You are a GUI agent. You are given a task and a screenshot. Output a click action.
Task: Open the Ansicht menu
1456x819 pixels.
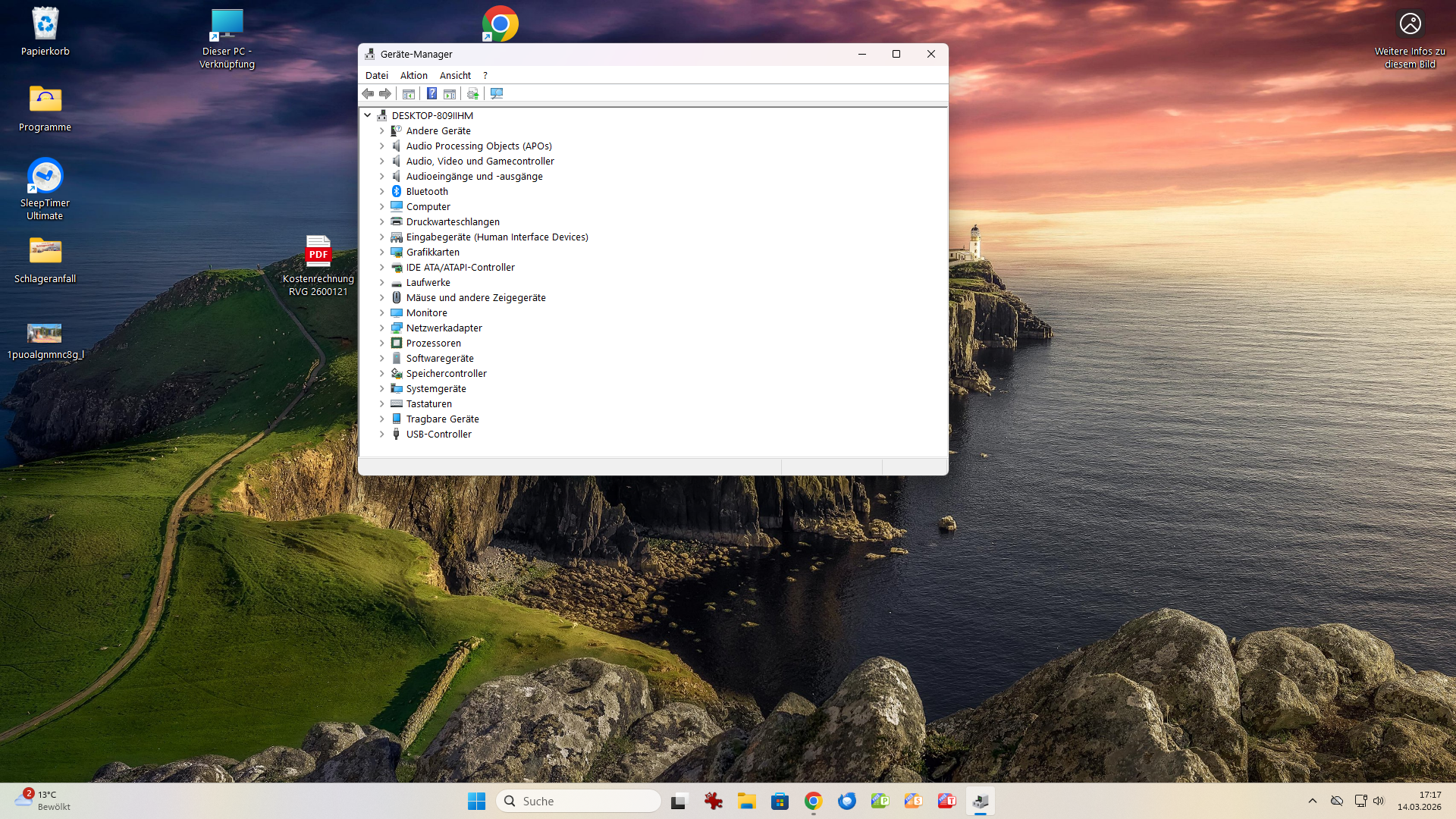(455, 75)
